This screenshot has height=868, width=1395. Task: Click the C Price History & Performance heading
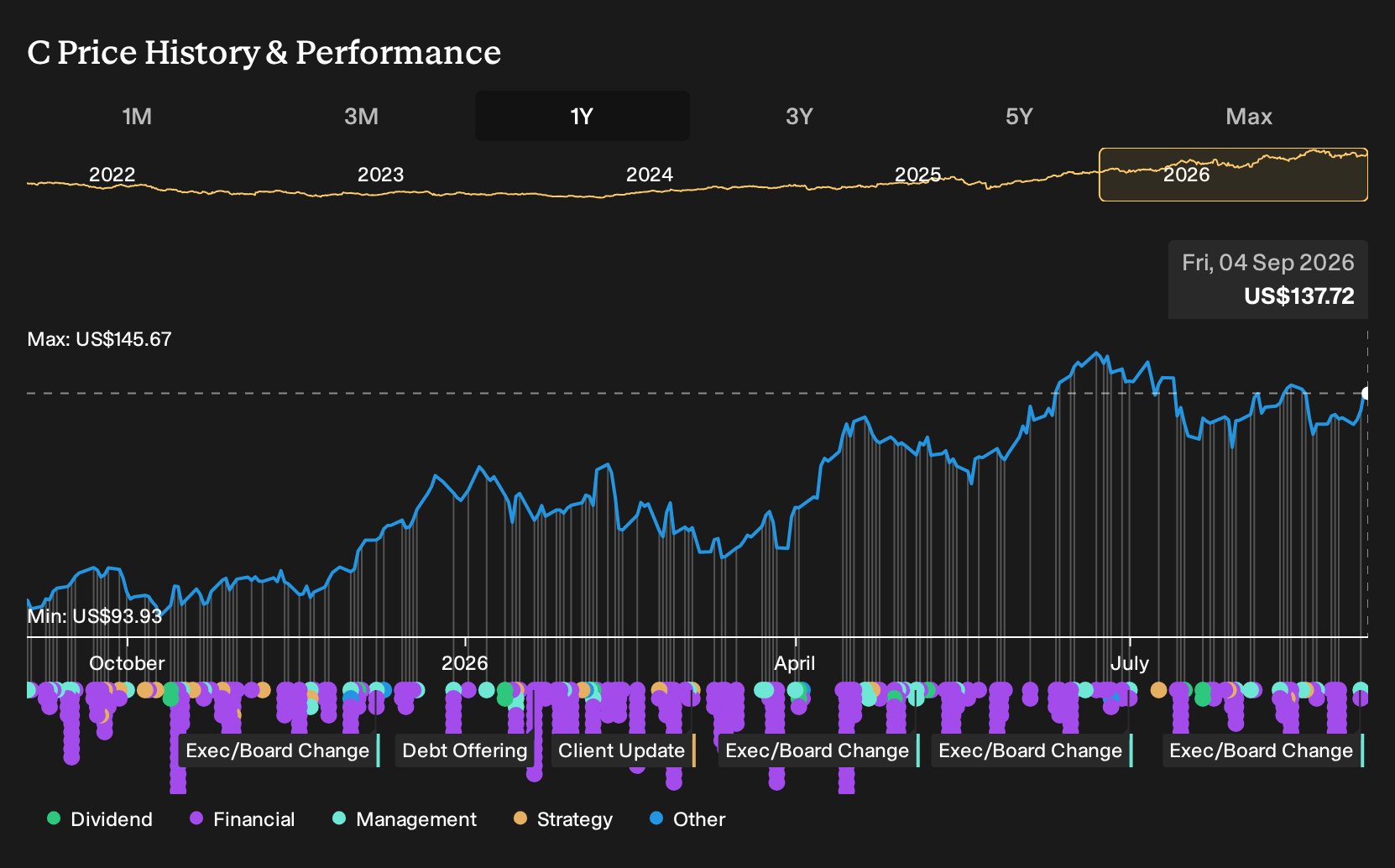264,52
